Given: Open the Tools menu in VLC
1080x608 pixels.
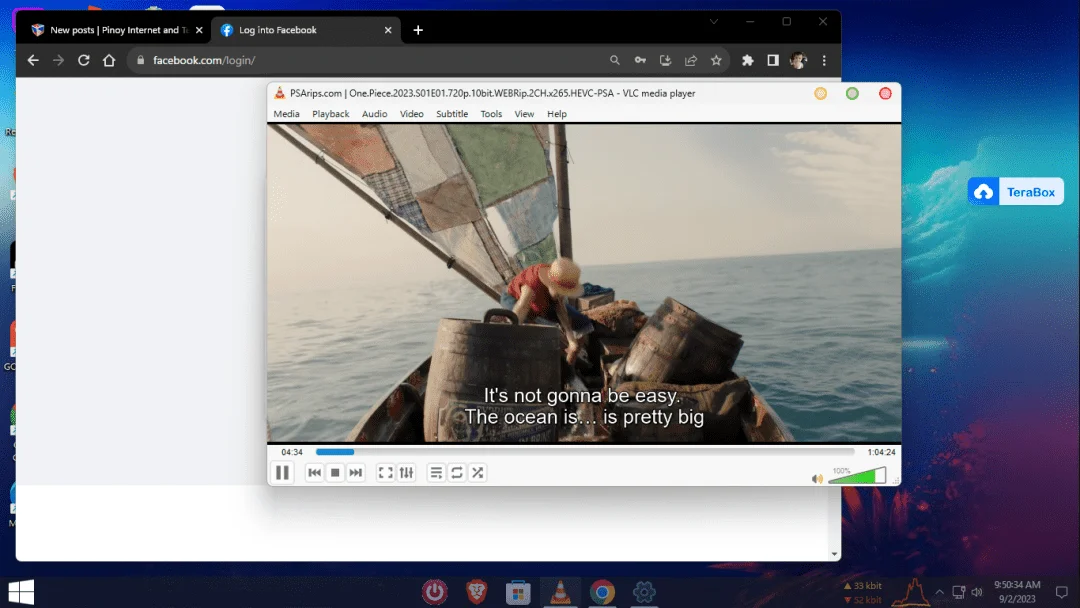Looking at the screenshot, I should 491,114.
